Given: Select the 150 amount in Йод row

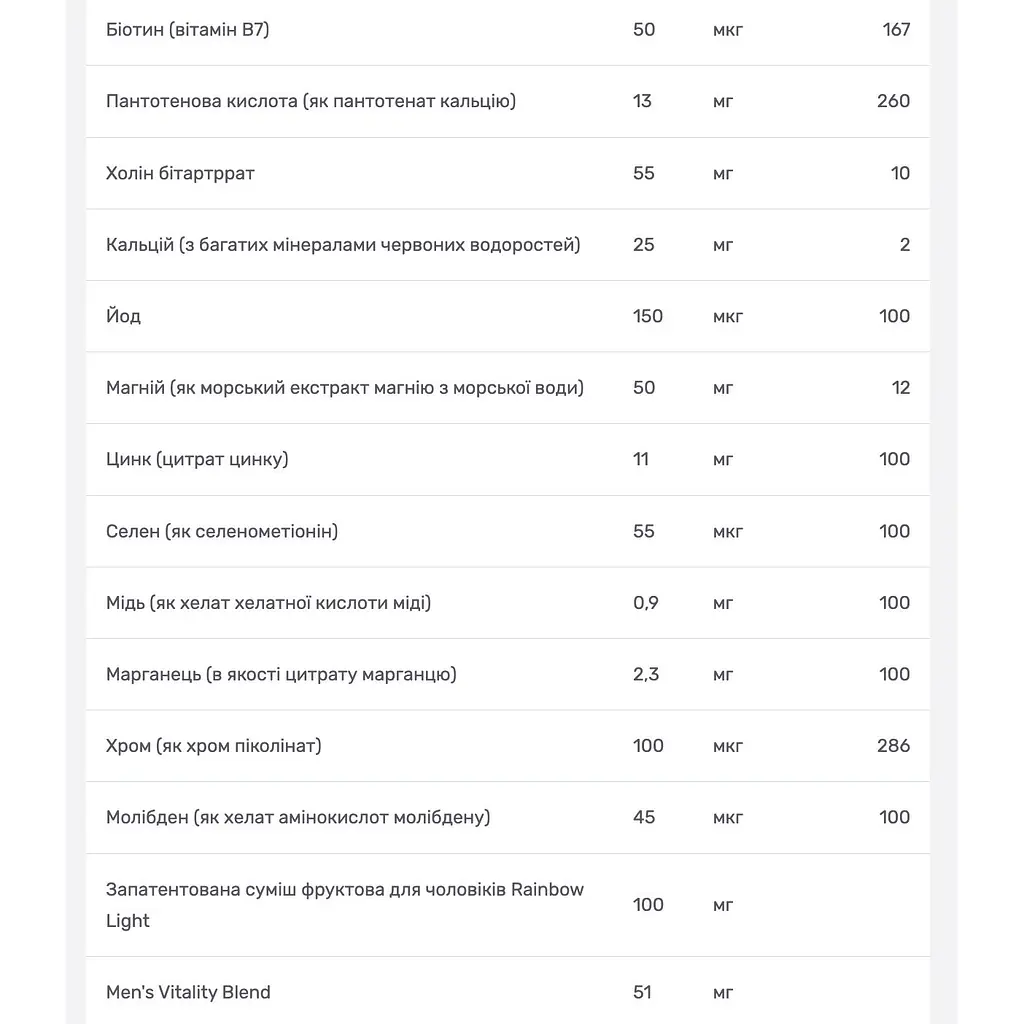Looking at the screenshot, I should coord(648,316).
